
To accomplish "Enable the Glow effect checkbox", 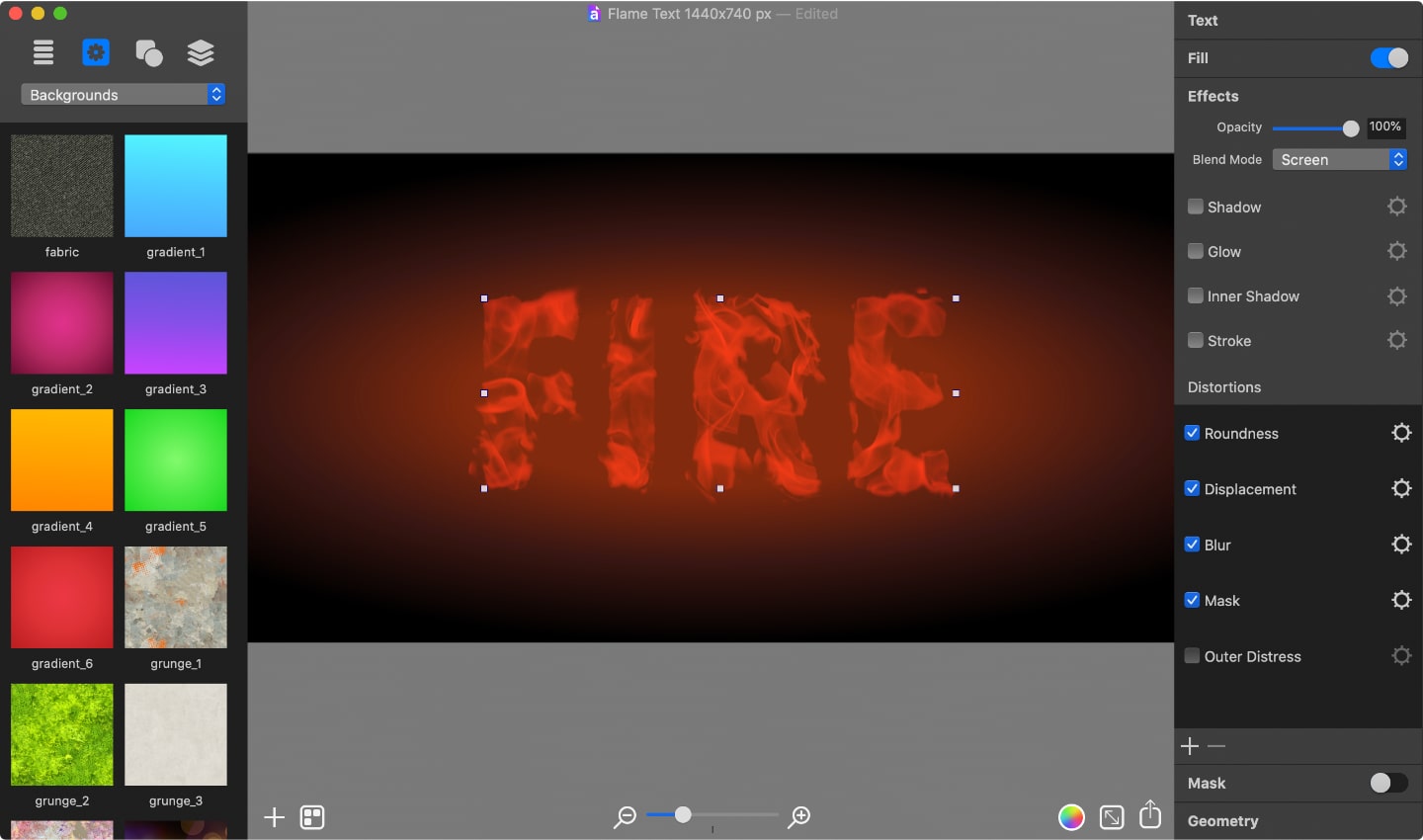I will pos(1194,251).
